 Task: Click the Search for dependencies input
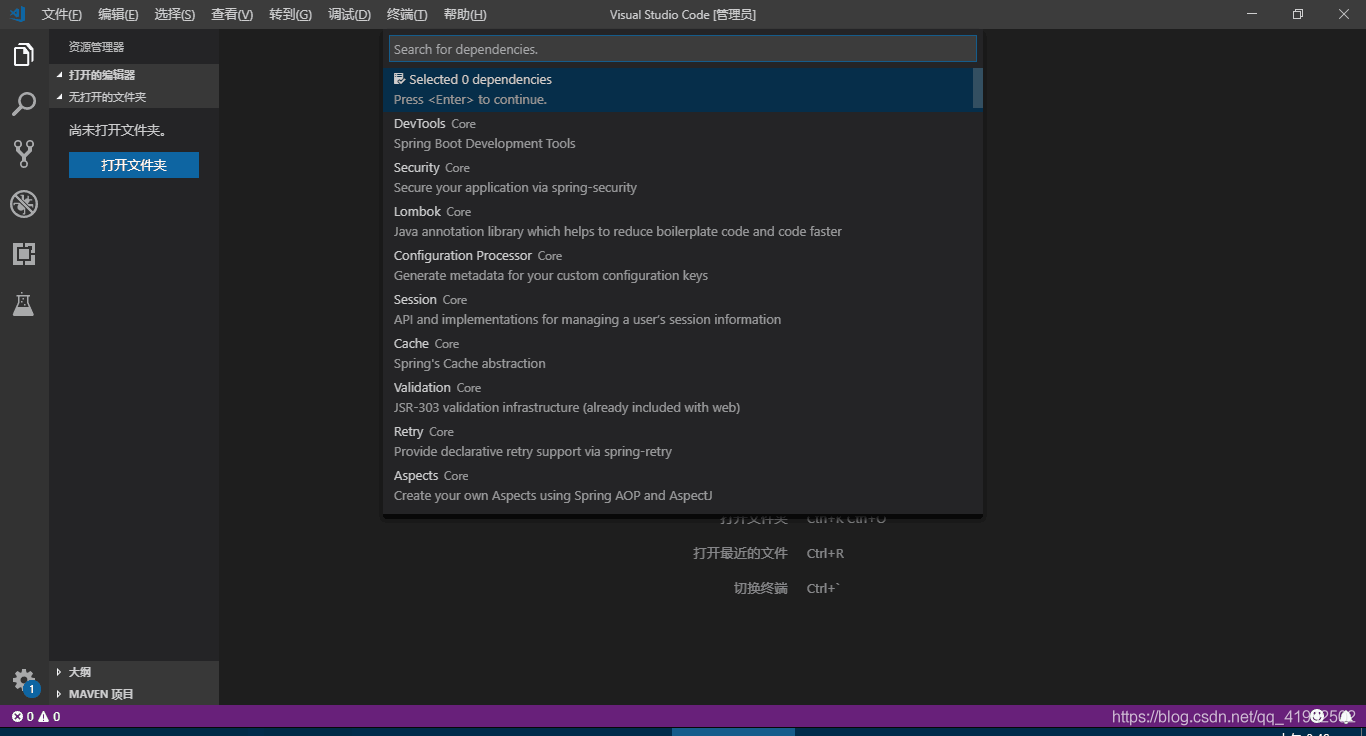click(682, 49)
